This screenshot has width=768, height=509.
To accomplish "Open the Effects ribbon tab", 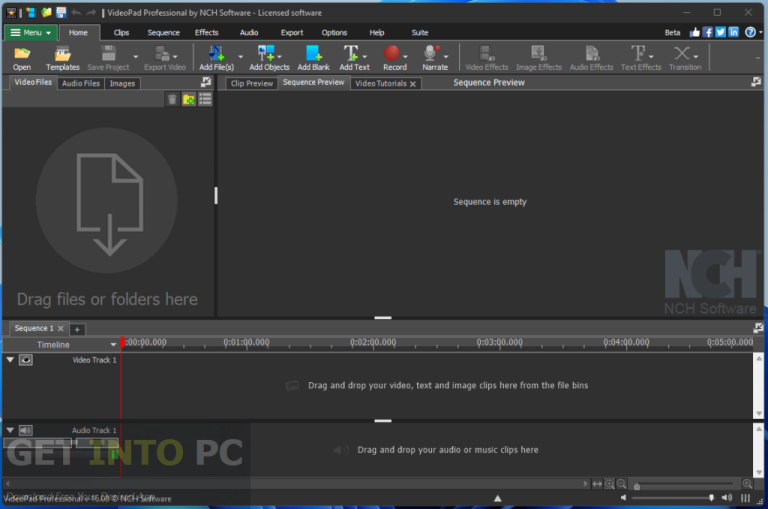I will tap(207, 33).
